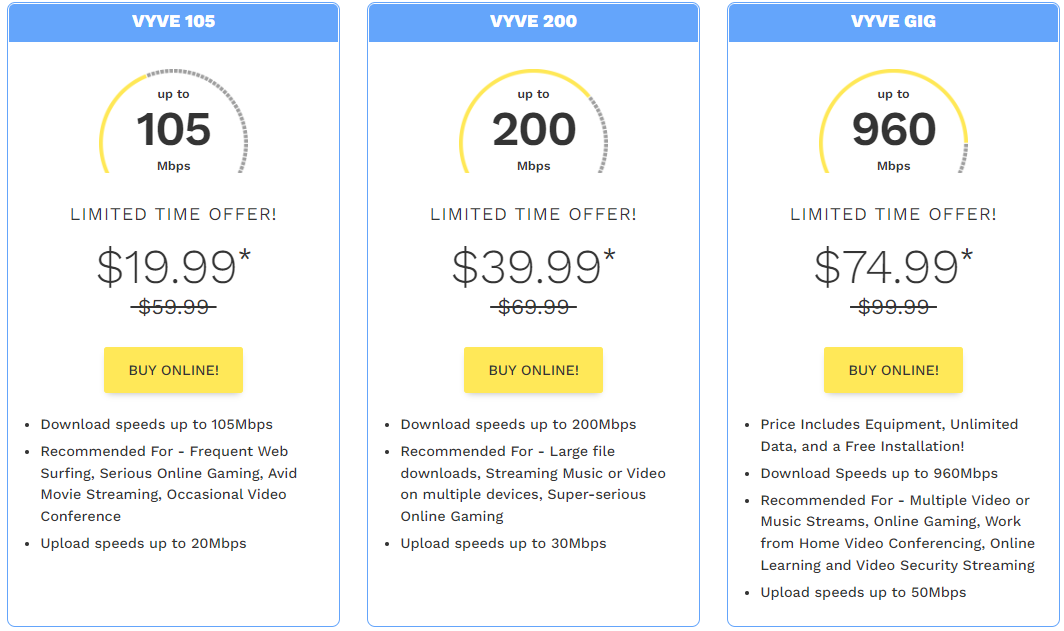Select the VYVE 200 header banner
Viewport: 1064px width, 631px height.
pyautogui.click(x=533, y=21)
